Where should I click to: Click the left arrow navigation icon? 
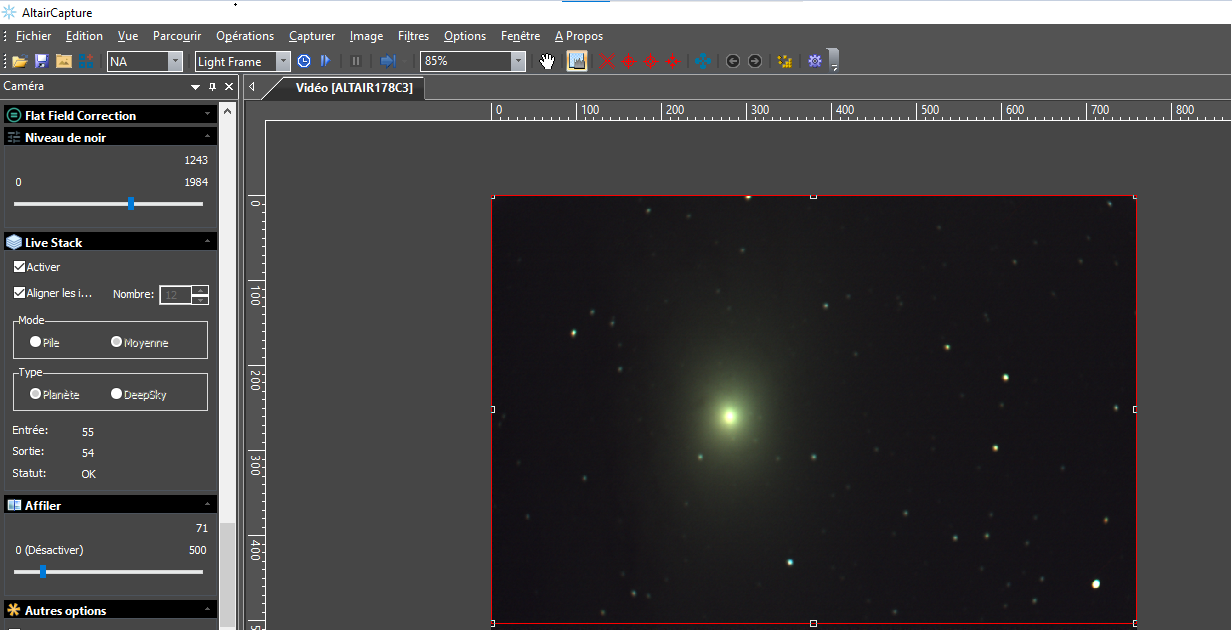(x=733, y=61)
